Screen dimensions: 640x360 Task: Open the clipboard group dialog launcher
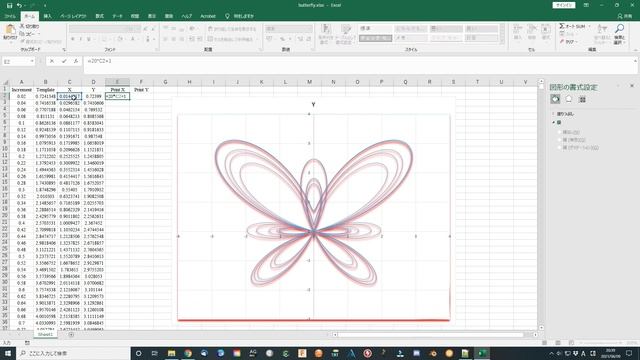pos(64,50)
